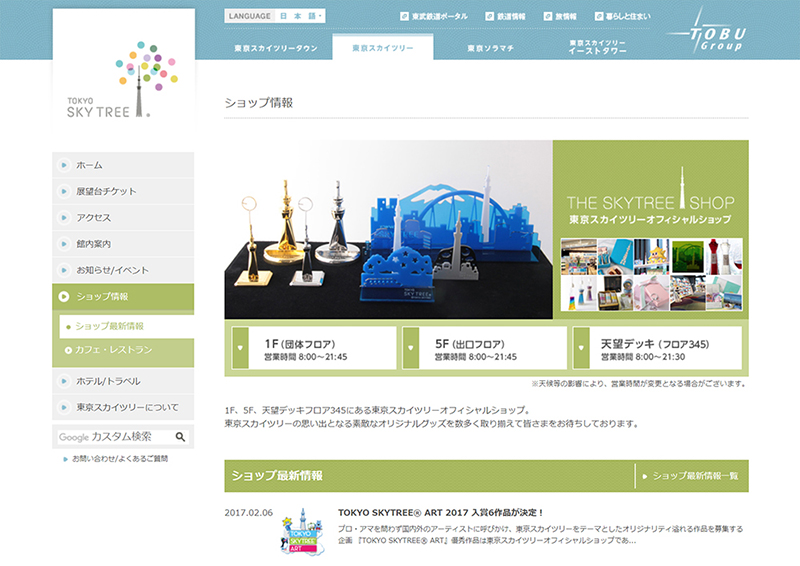Switch to 東京スカイツリータウン tab
Screen dimensions: 800x566
coord(276,48)
